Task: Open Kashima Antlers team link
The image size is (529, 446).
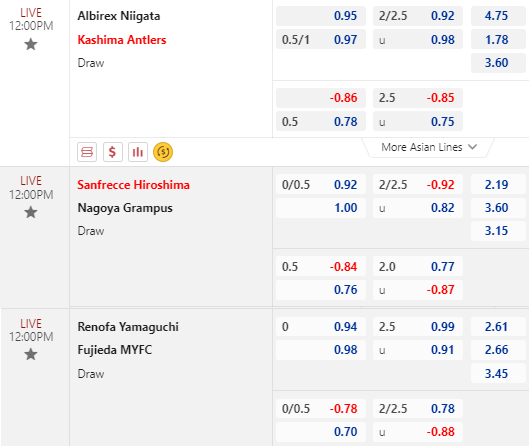Action: 122,40
